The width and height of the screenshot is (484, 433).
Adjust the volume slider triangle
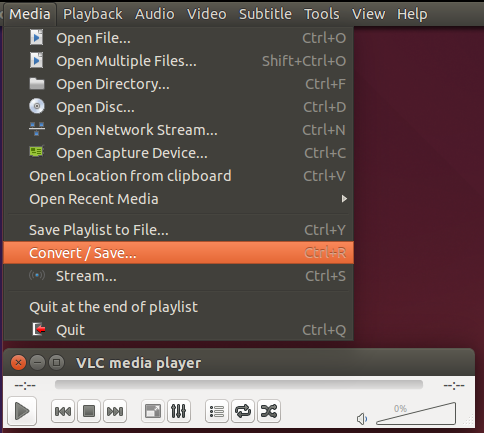click(416, 414)
